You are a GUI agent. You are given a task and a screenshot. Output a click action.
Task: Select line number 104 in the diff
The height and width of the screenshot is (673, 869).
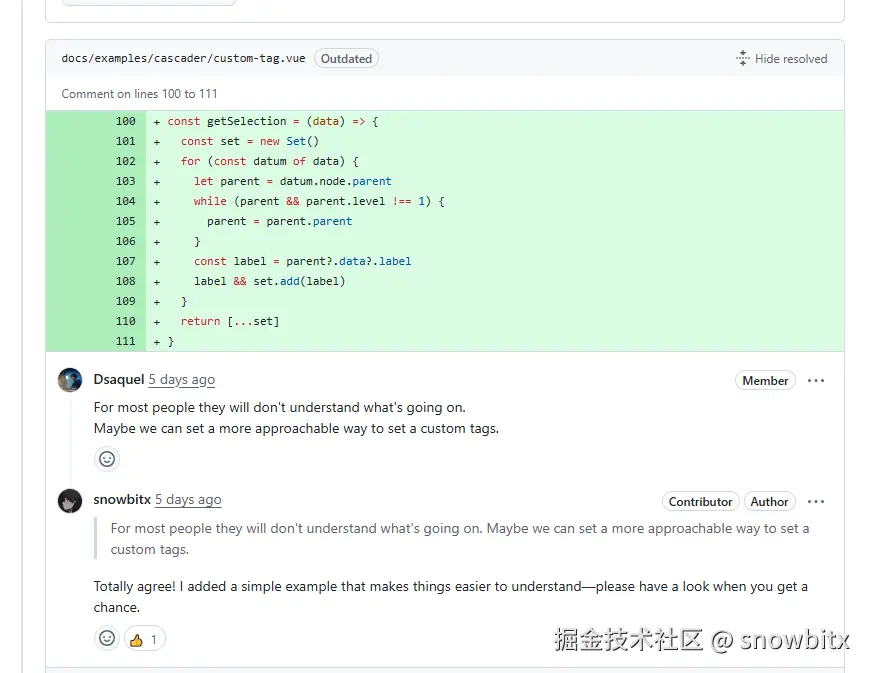coord(126,201)
